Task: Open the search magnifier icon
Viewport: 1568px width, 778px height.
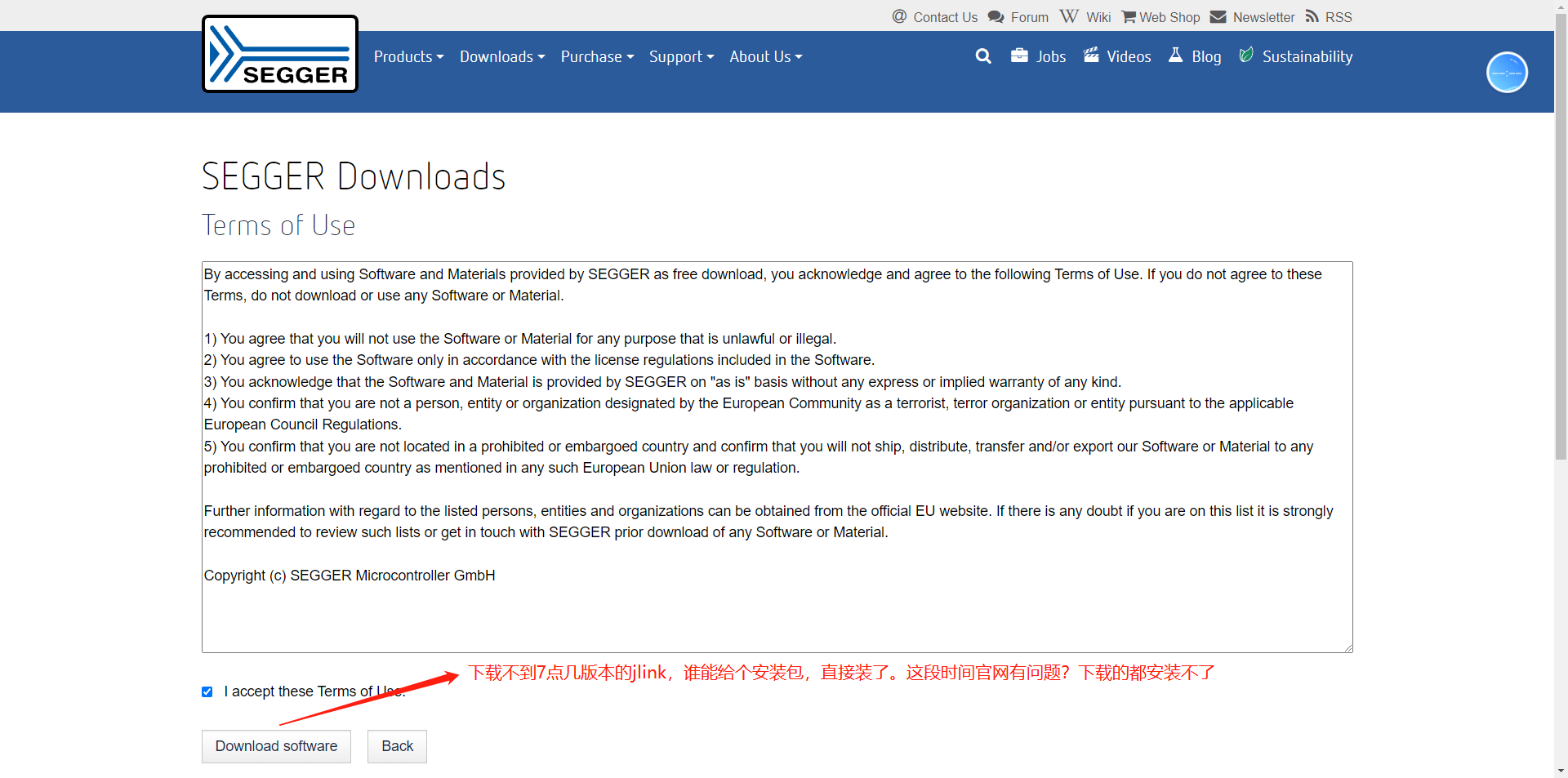Action: (x=983, y=56)
